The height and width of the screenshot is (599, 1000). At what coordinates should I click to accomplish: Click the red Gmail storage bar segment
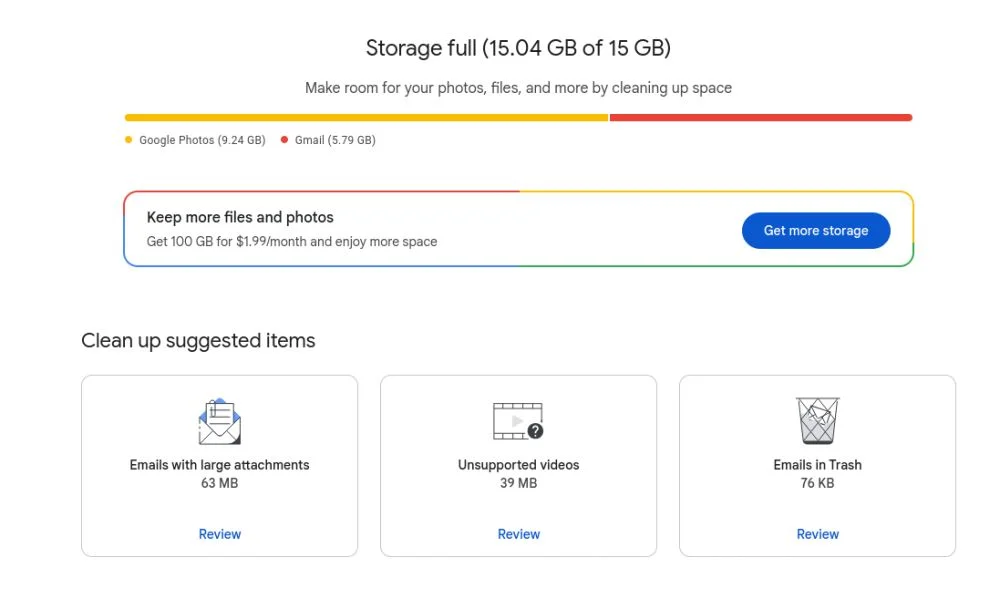point(760,117)
